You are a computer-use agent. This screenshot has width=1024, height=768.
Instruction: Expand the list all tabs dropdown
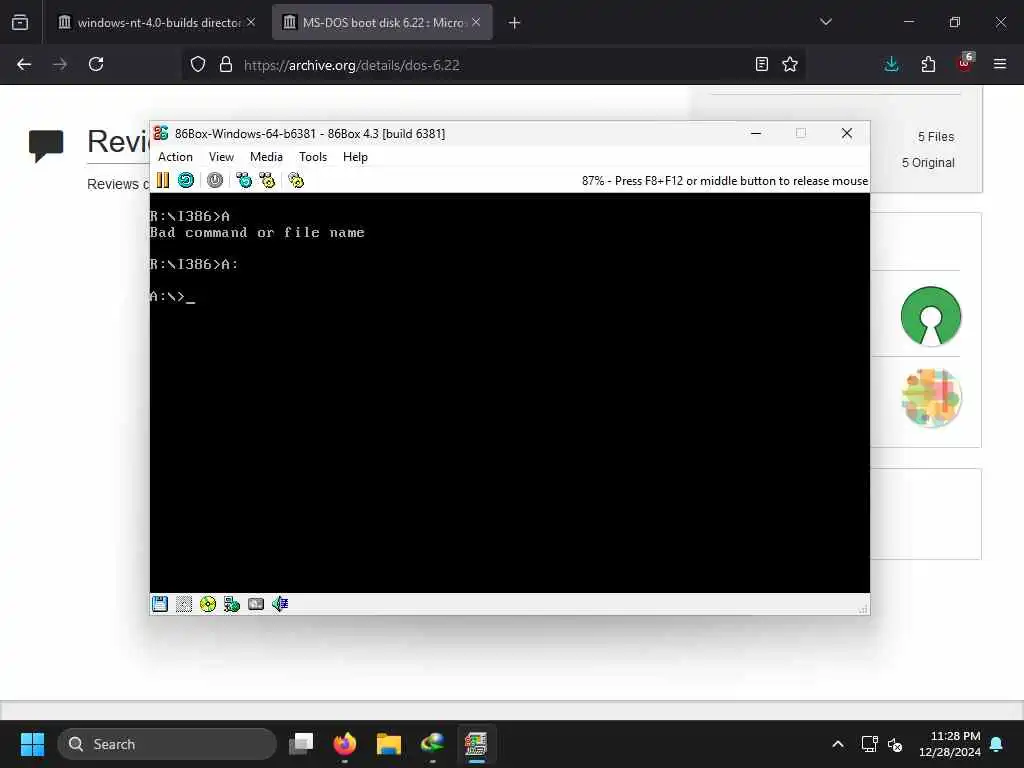click(x=826, y=22)
